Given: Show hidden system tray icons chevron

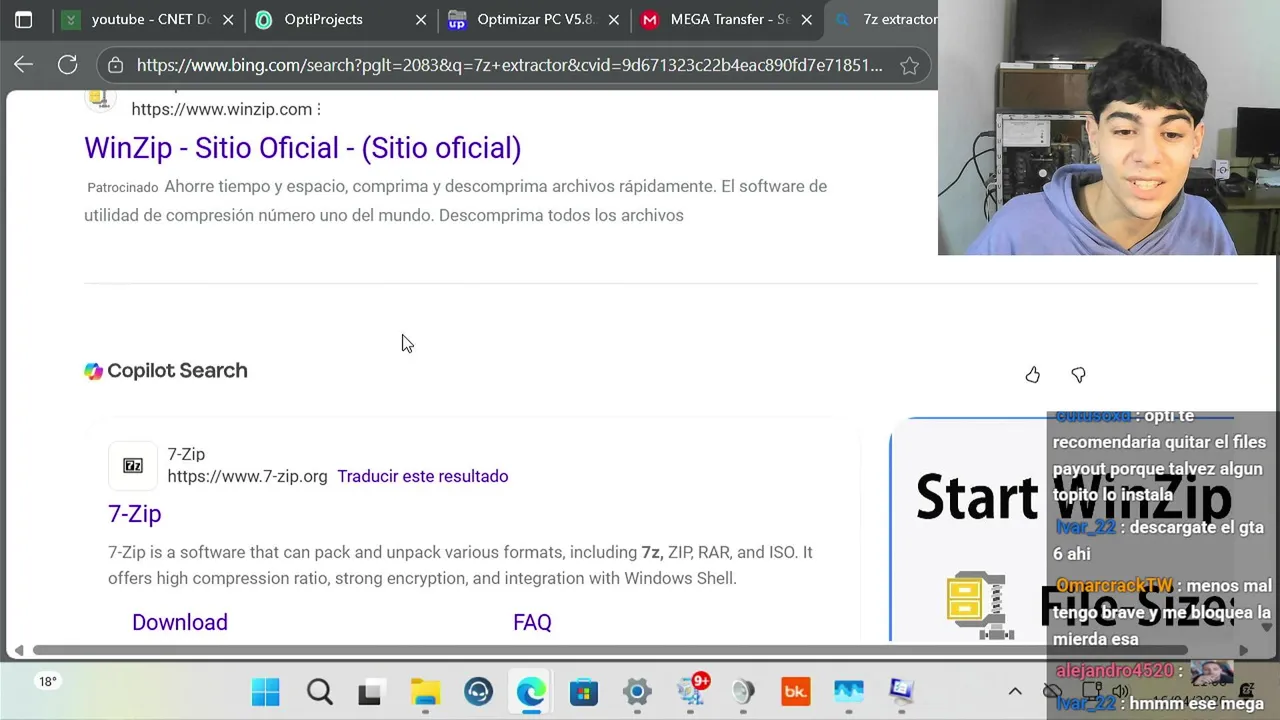Looking at the screenshot, I should [x=1015, y=691].
